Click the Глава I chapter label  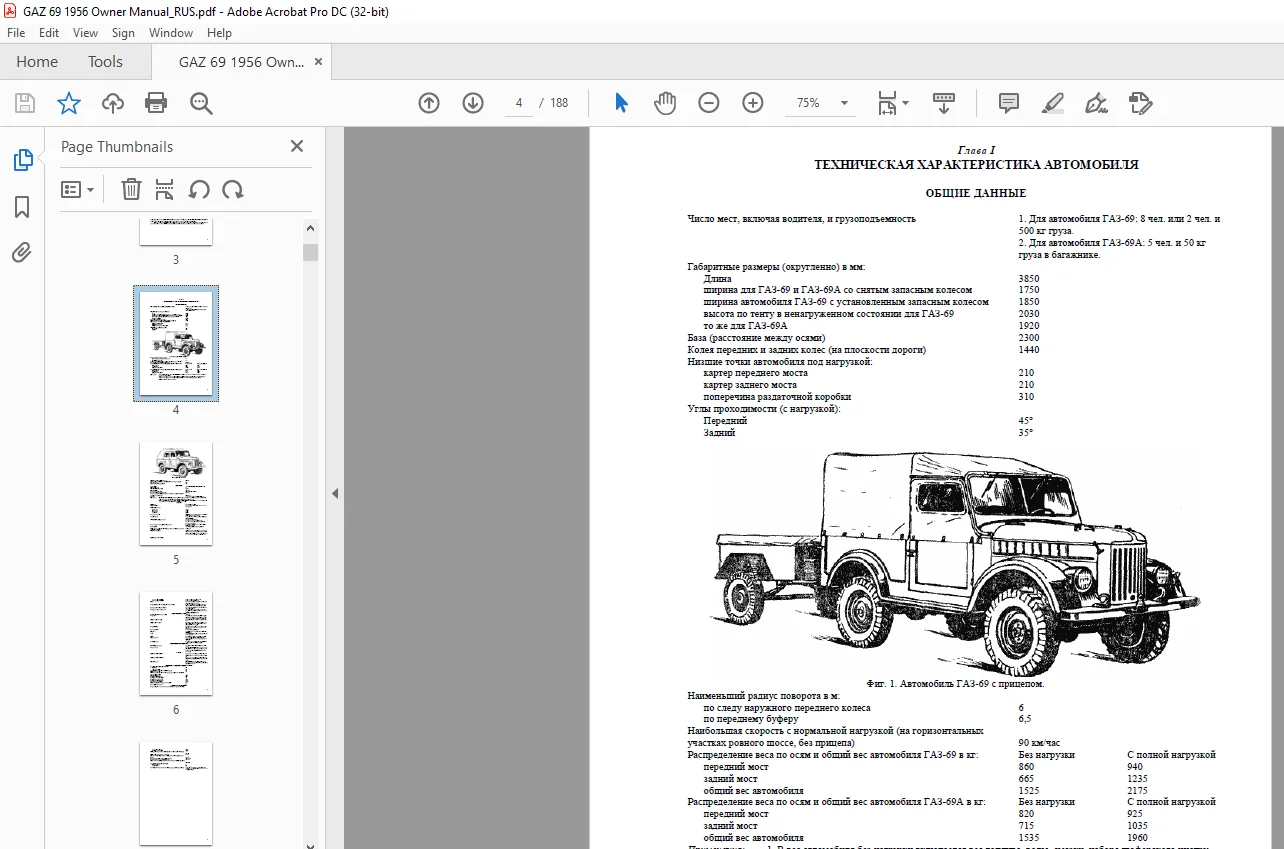[976, 150]
